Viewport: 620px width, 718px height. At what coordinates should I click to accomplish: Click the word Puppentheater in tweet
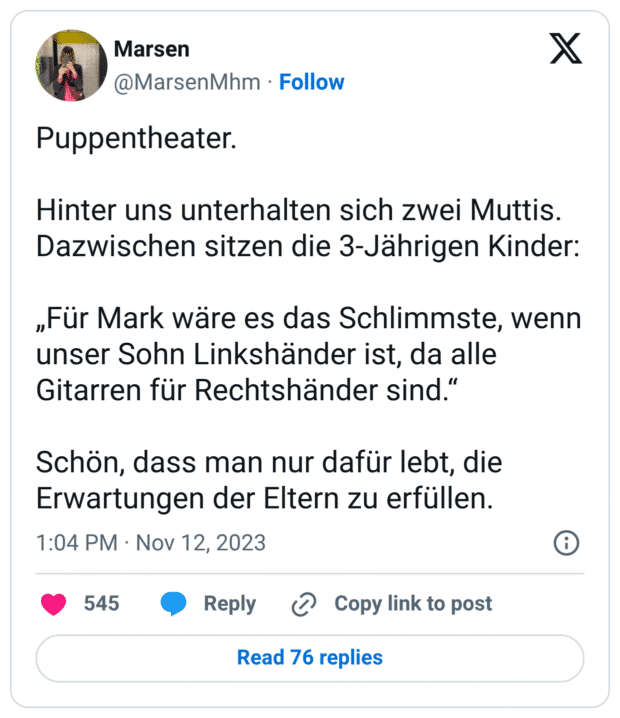pos(137,137)
